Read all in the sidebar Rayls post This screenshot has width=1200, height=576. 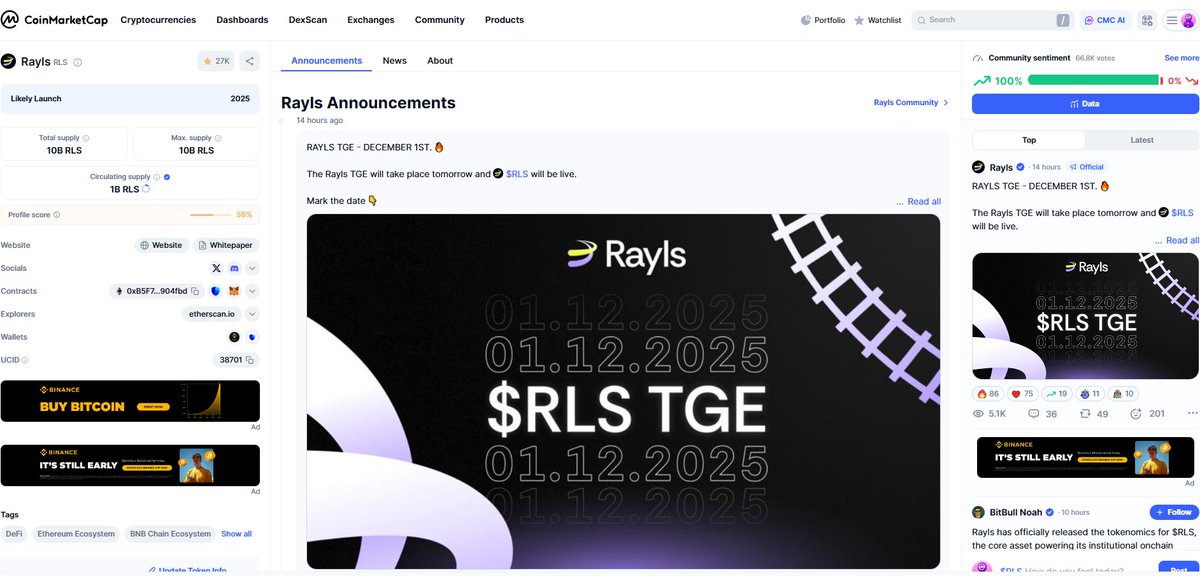(x=1183, y=240)
